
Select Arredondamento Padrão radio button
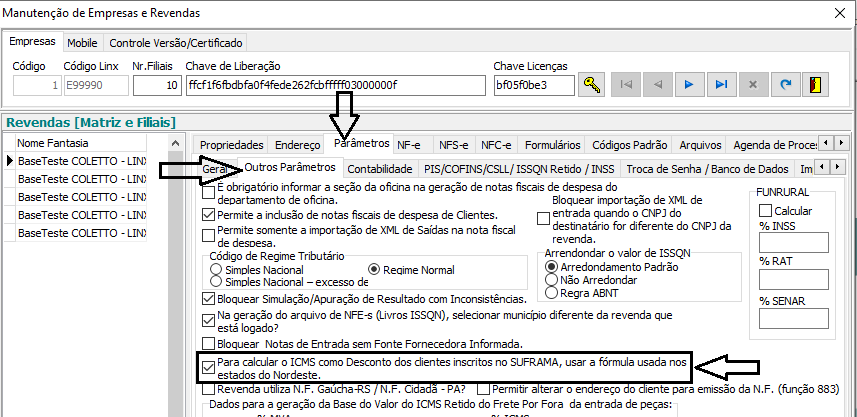coord(551,267)
